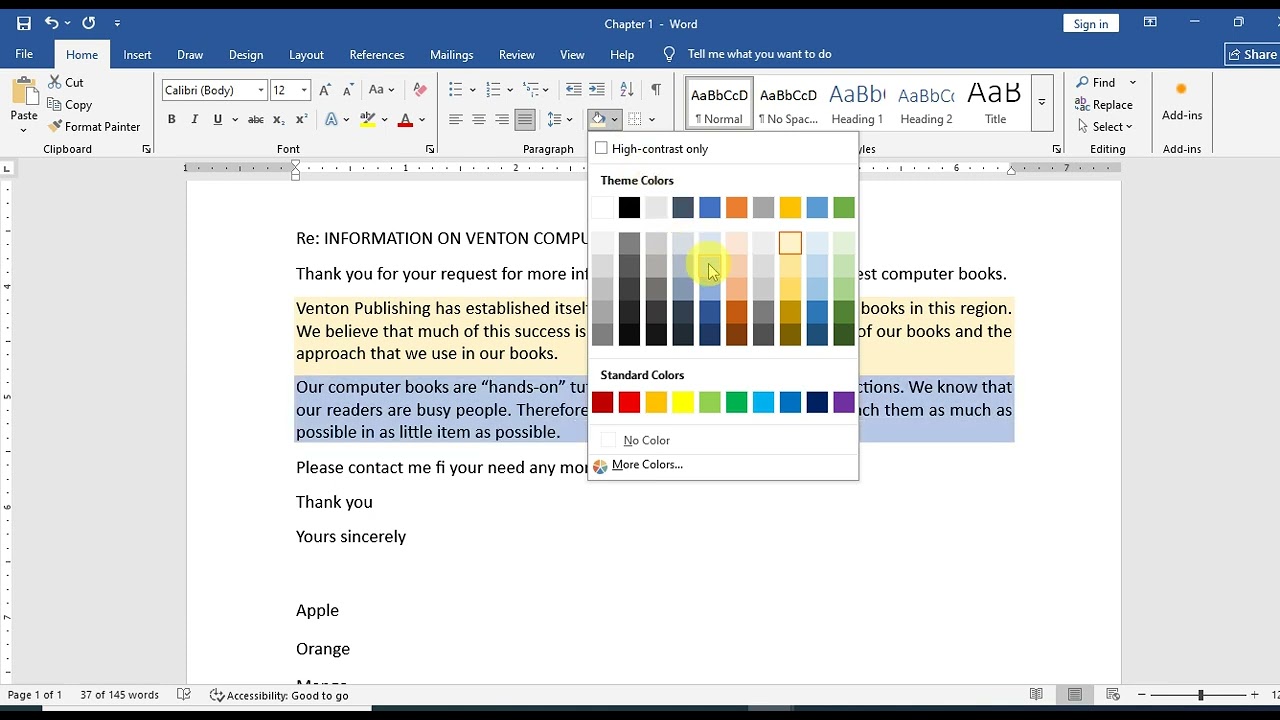1280x720 pixels.
Task: Toggle Print Layout view button
Action: pyautogui.click(x=1074, y=695)
